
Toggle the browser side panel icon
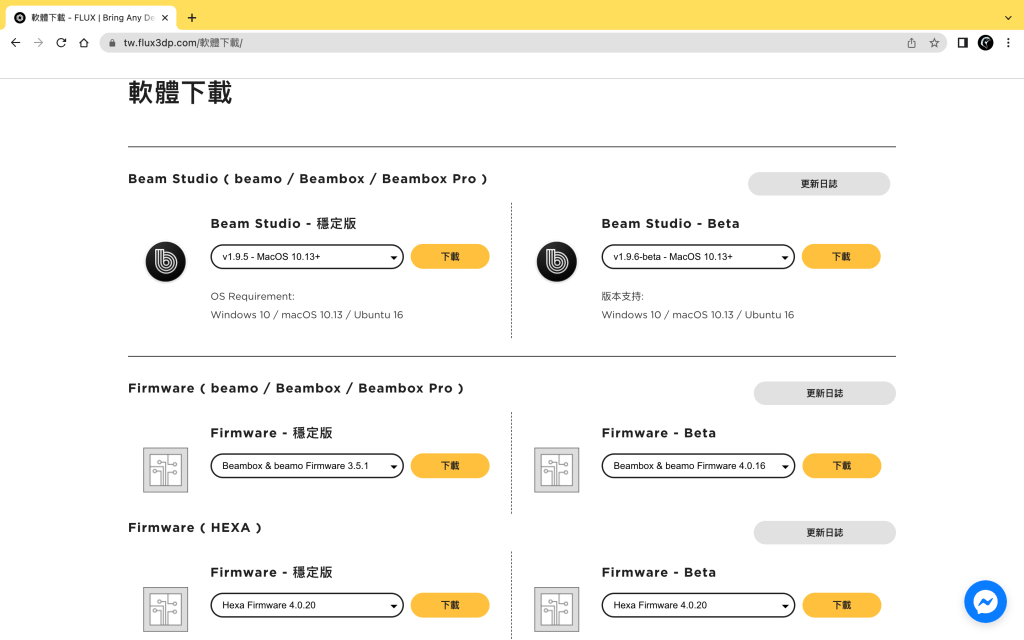pyautogui.click(x=962, y=43)
